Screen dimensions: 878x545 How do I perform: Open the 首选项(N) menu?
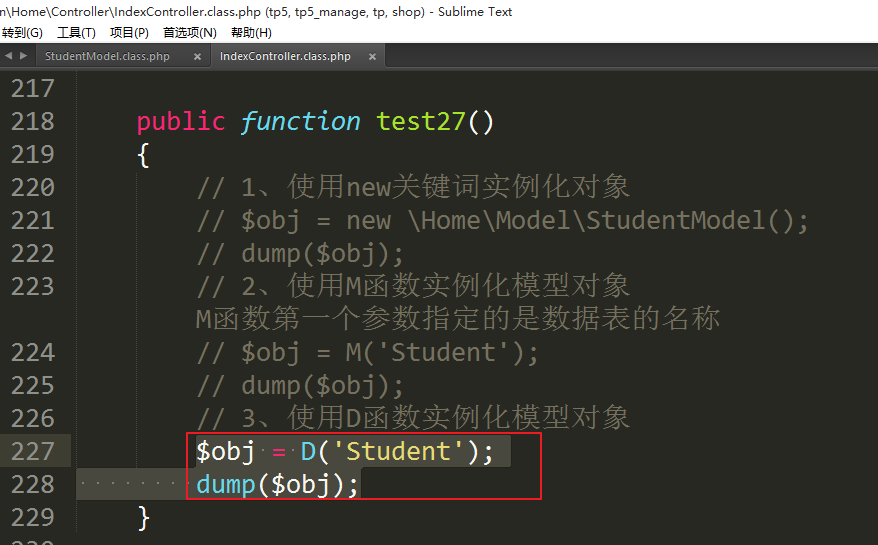pos(190,32)
